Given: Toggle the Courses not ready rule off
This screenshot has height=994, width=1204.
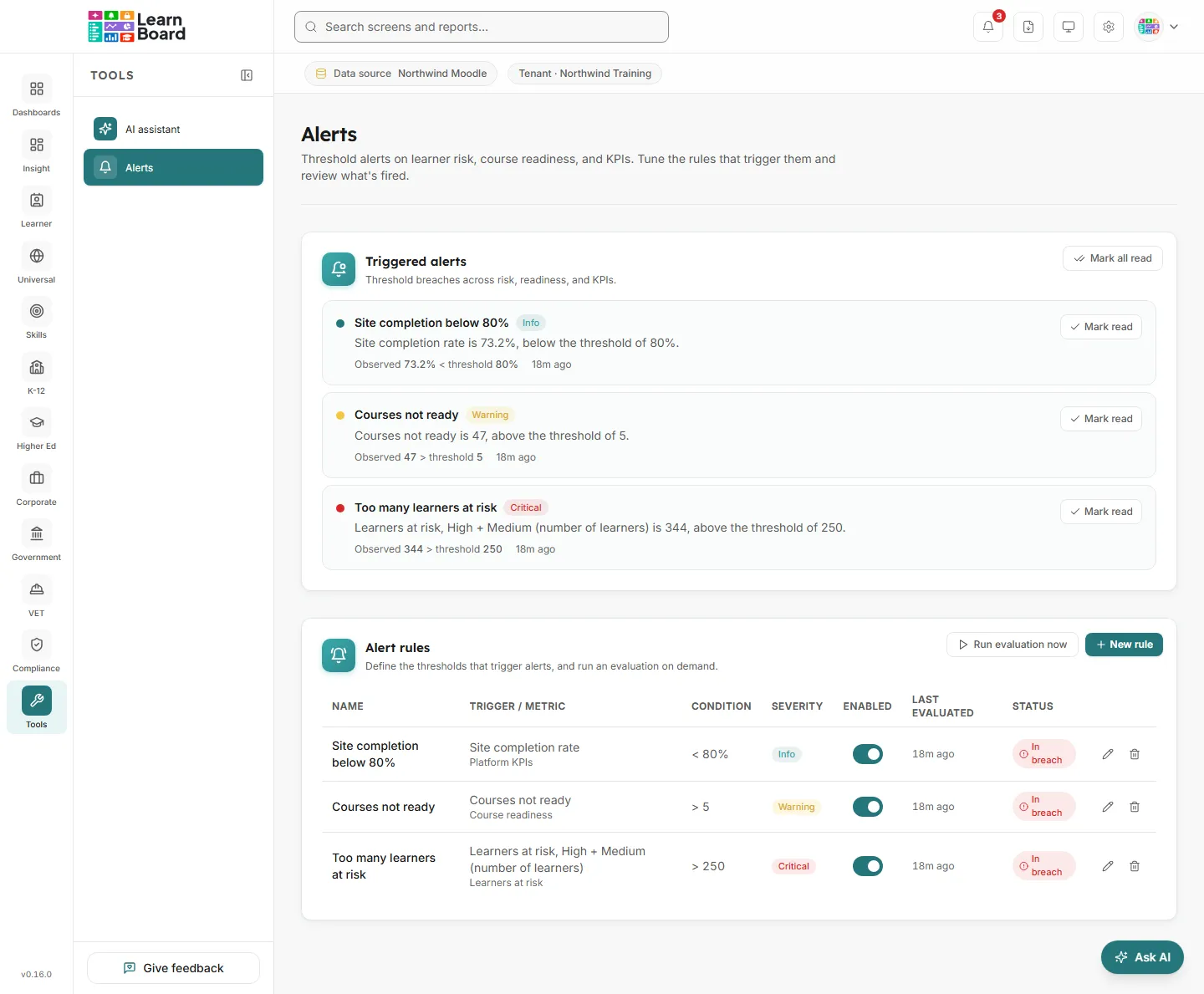Looking at the screenshot, I should (868, 807).
